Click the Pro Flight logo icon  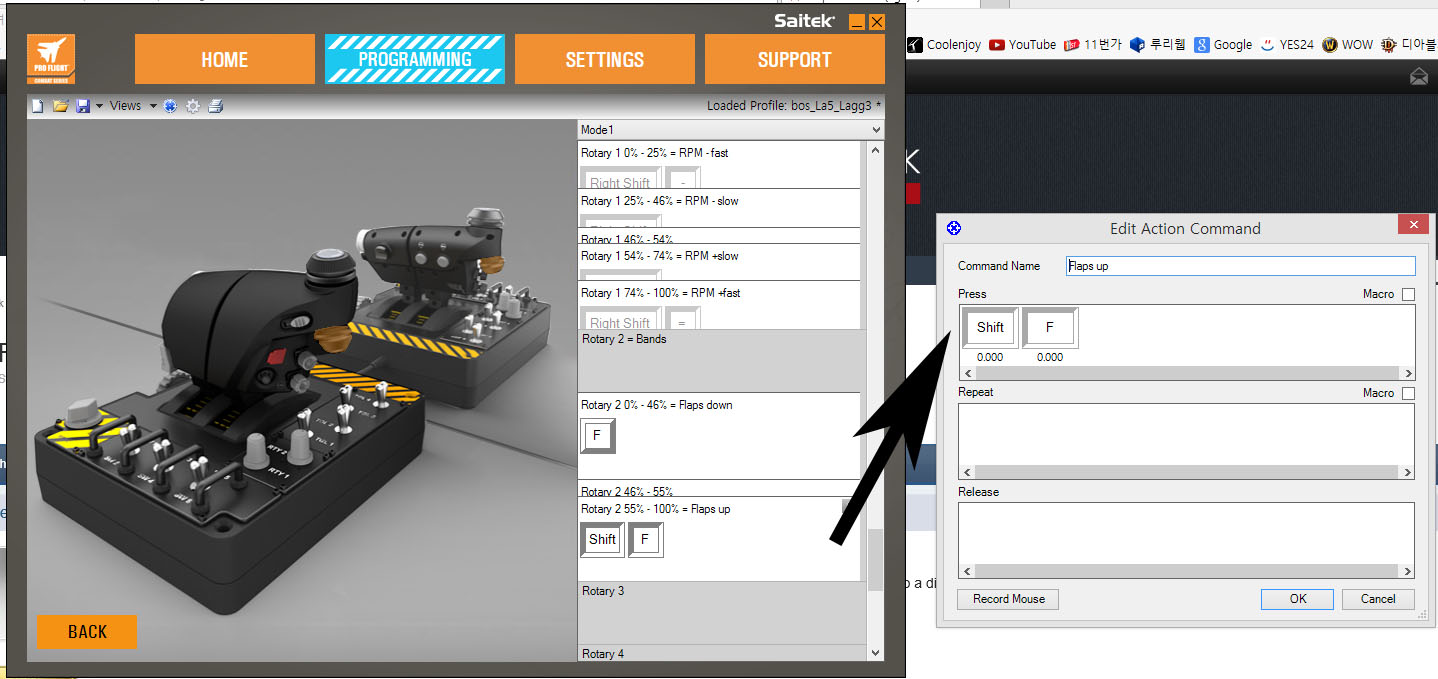point(51,59)
